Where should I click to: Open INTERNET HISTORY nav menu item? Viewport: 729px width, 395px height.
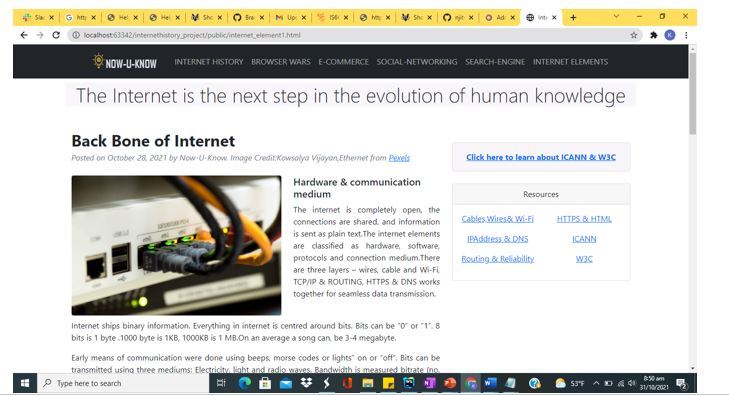pos(209,62)
